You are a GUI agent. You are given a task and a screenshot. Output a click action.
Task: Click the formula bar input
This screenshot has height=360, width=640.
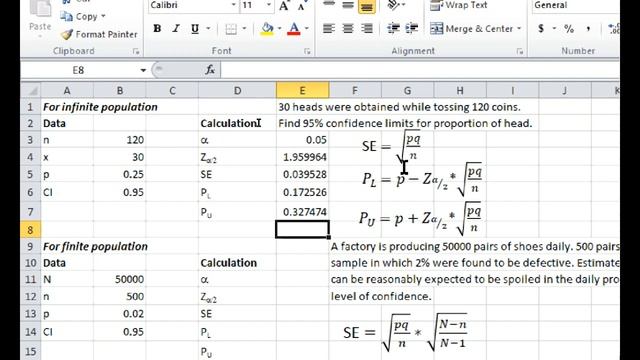point(420,70)
